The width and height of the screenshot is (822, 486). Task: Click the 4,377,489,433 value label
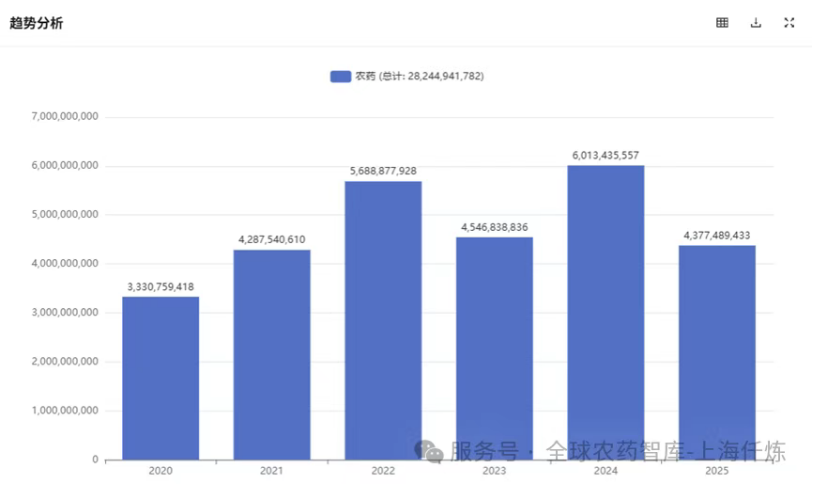coord(716,236)
